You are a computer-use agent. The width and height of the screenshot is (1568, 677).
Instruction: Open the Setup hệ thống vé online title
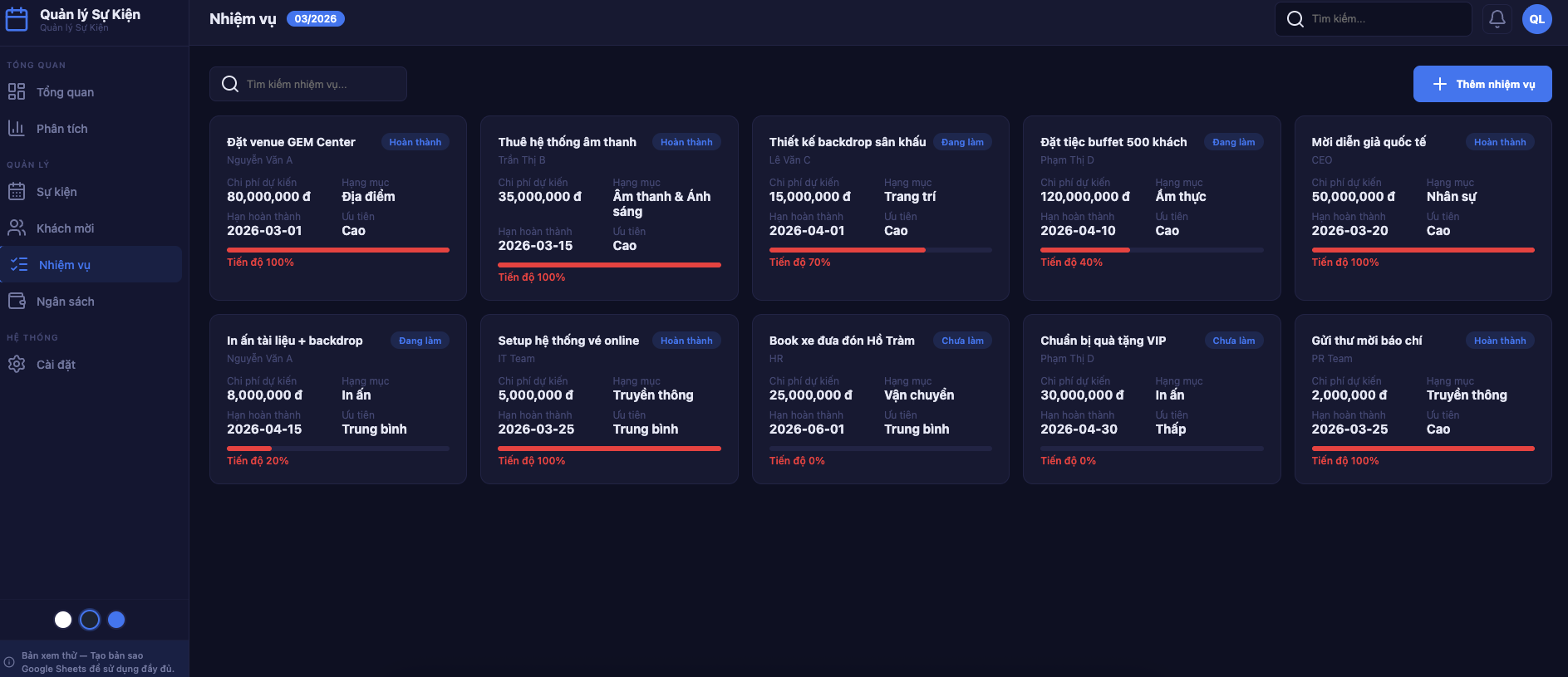(568, 341)
